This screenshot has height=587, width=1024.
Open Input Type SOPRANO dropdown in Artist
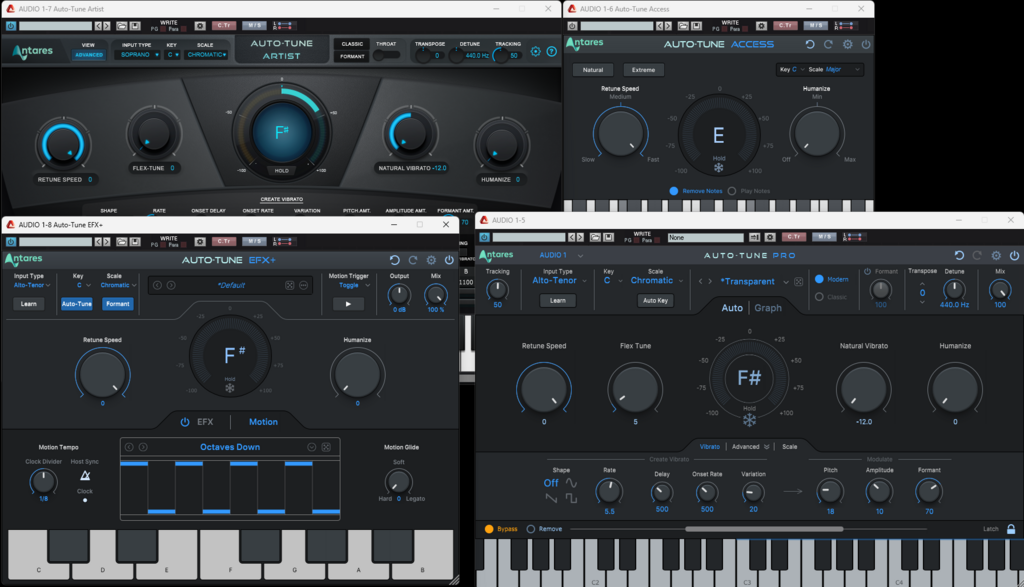(138, 55)
